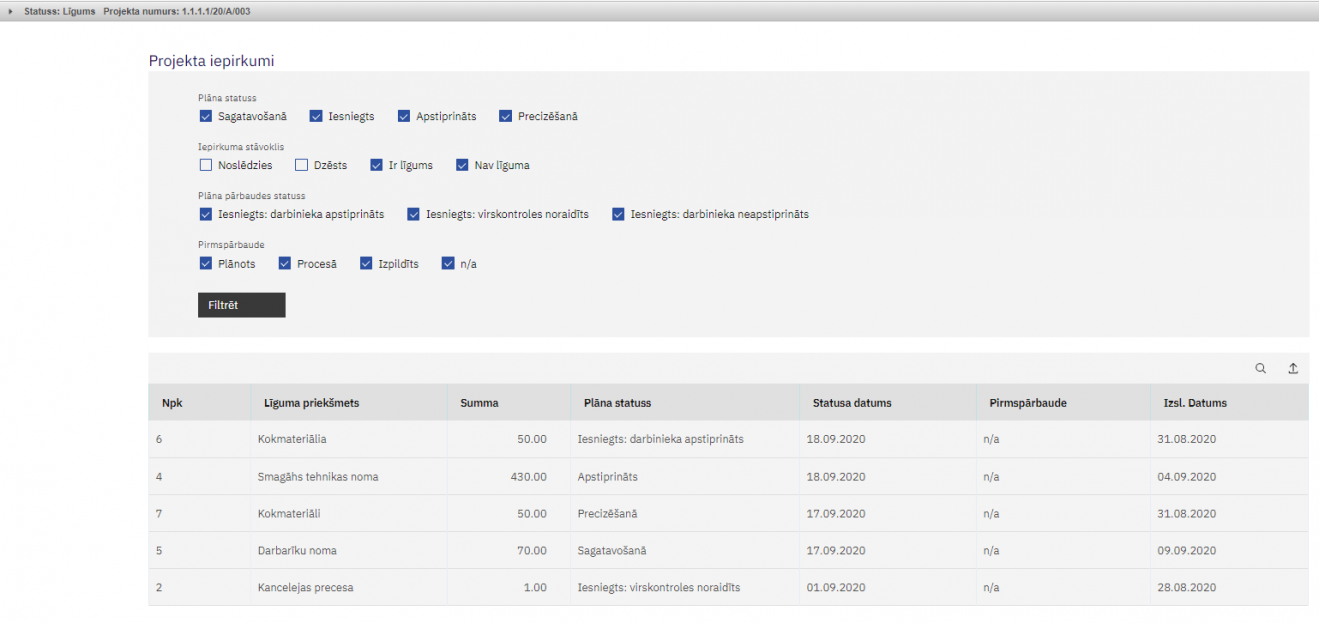This screenshot has width=1319, height=623.
Task: Click the search magnifier icon above table
Action: 1260,369
